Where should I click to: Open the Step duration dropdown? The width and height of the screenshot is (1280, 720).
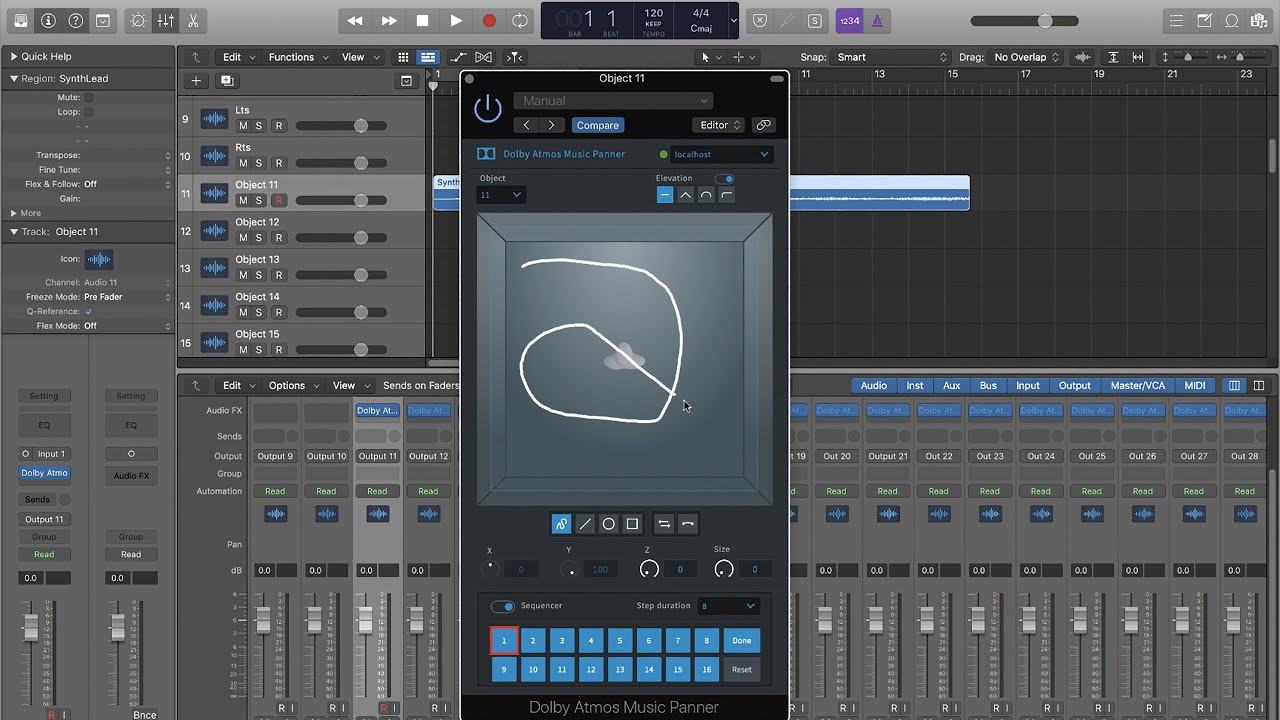(x=727, y=606)
